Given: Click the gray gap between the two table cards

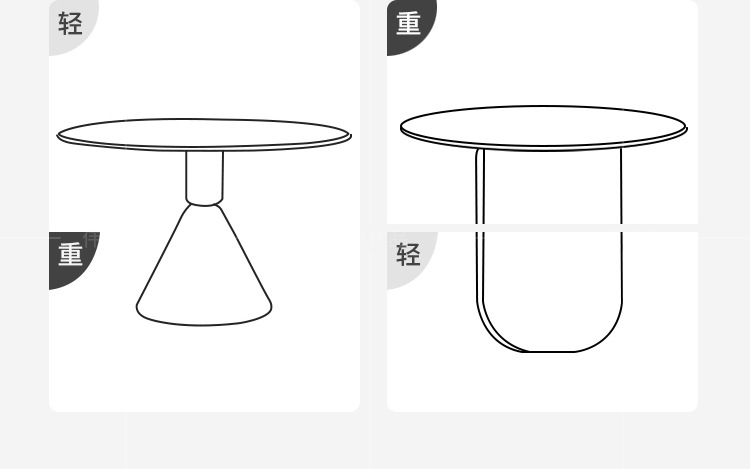Looking at the screenshot, I should tap(373, 206).
